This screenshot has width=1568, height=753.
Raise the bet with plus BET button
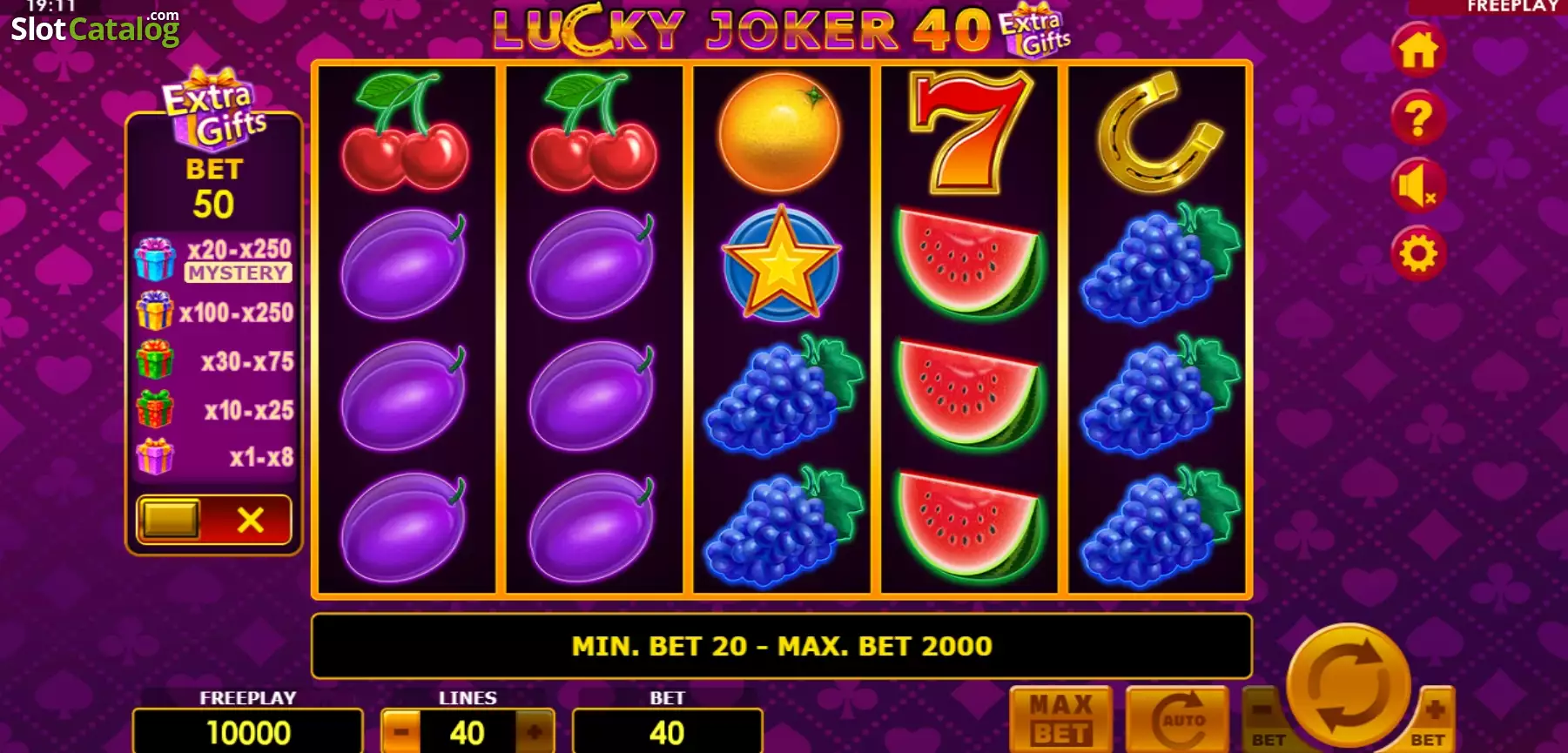[x=1432, y=721]
